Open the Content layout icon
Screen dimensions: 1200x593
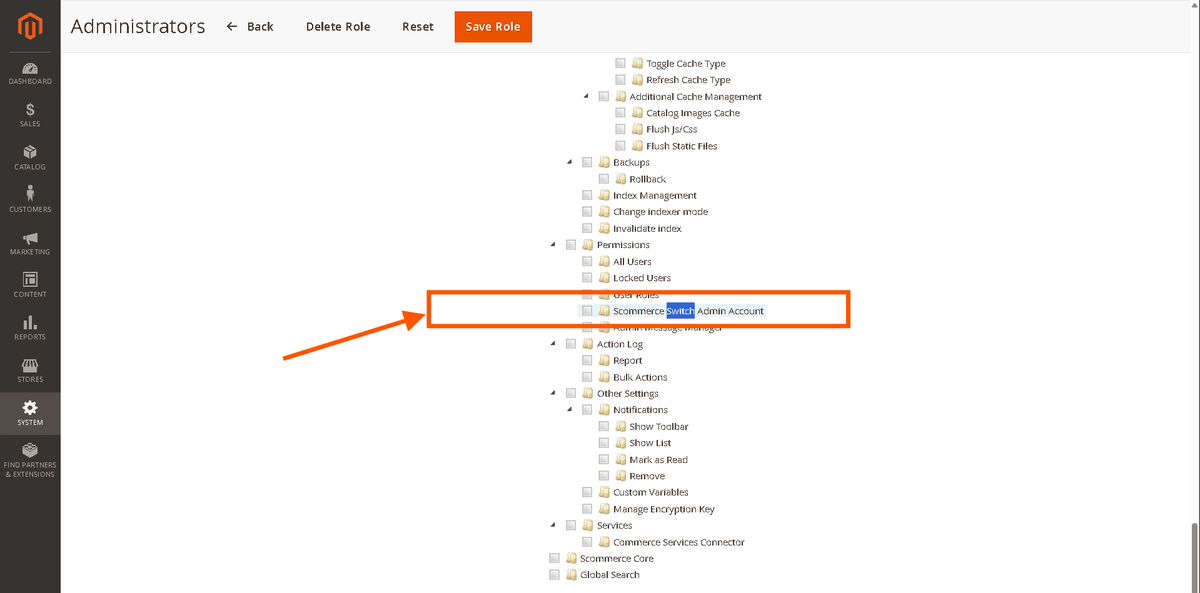click(30, 280)
